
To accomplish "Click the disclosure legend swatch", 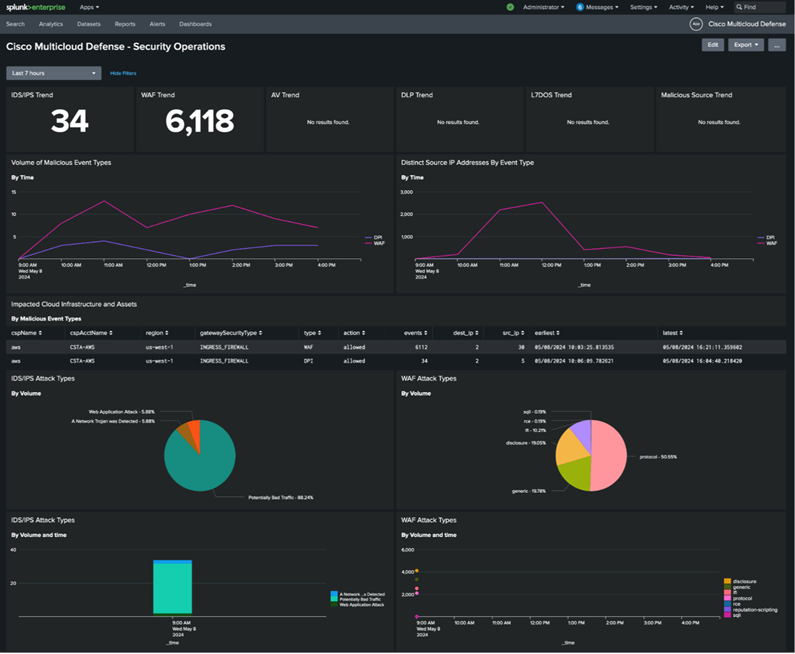I will [728, 582].
